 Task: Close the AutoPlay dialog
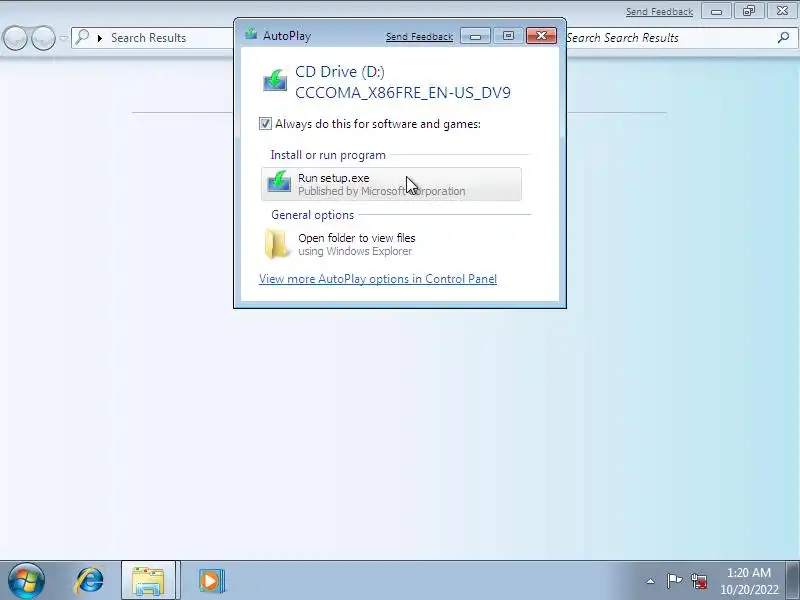click(x=541, y=36)
